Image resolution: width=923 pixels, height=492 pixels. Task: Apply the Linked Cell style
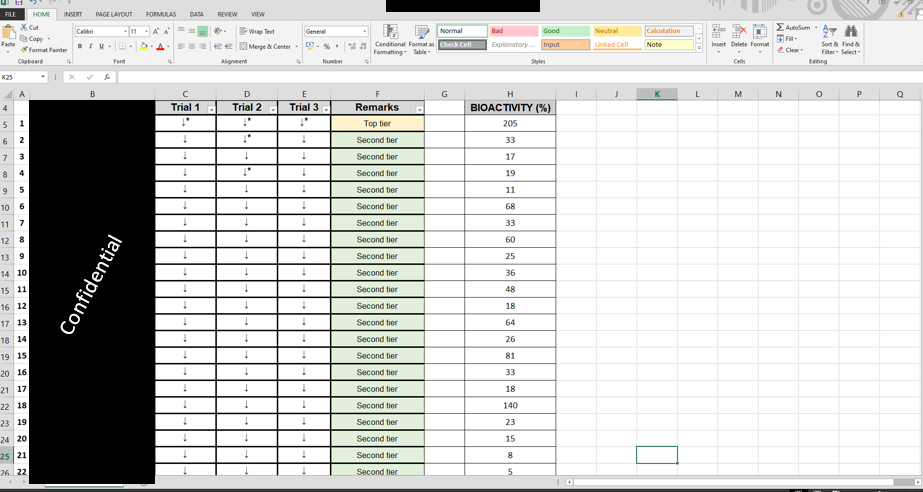click(617, 45)
